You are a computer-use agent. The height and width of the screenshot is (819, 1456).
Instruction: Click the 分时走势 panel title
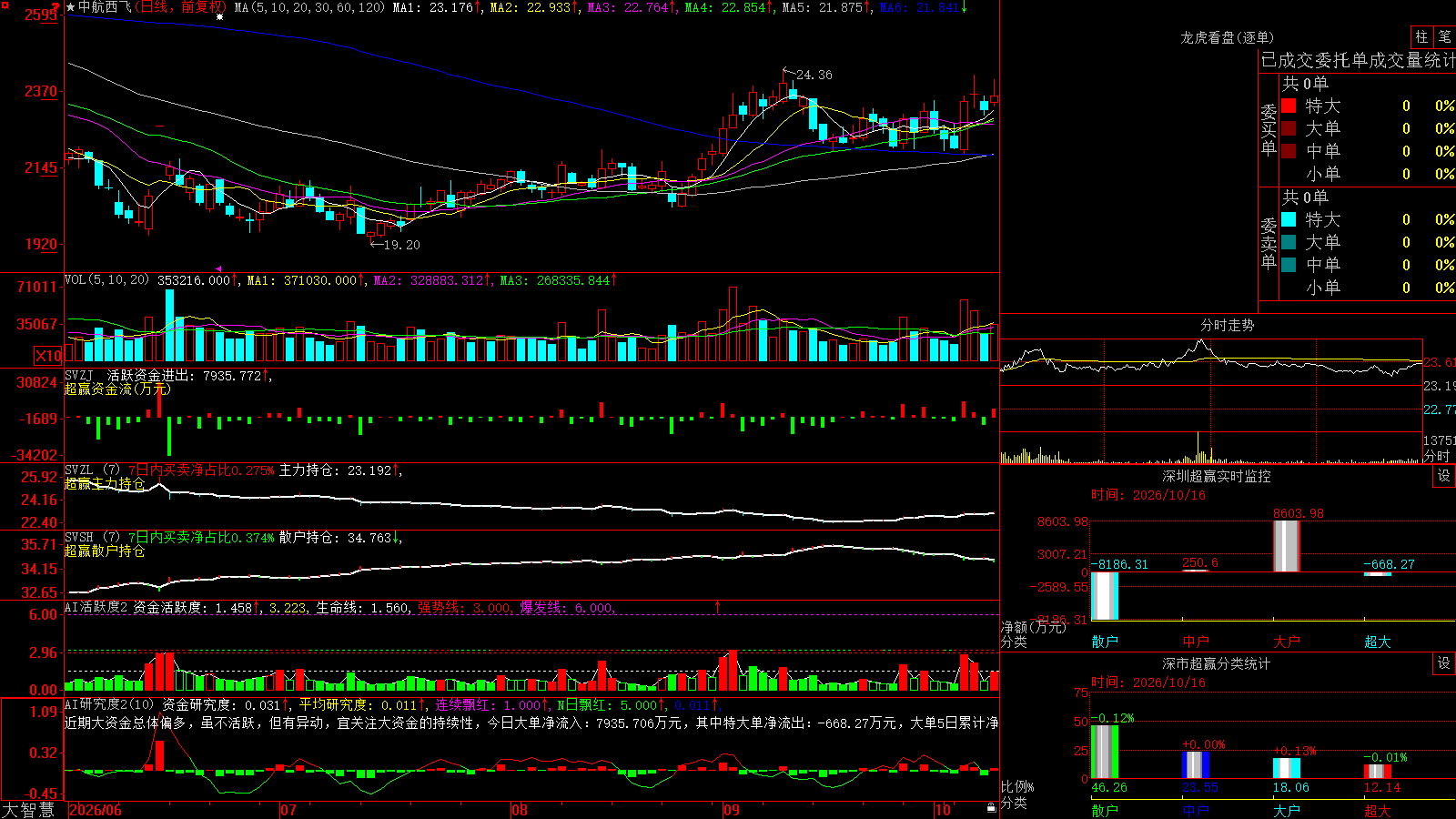tap(1227, 325)
